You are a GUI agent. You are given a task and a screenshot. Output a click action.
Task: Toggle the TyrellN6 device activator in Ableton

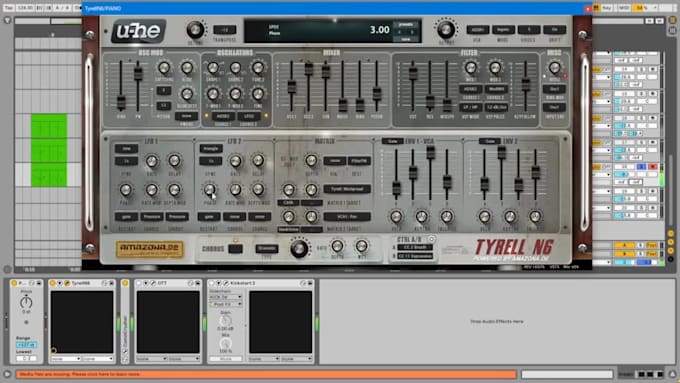point(53,283)
